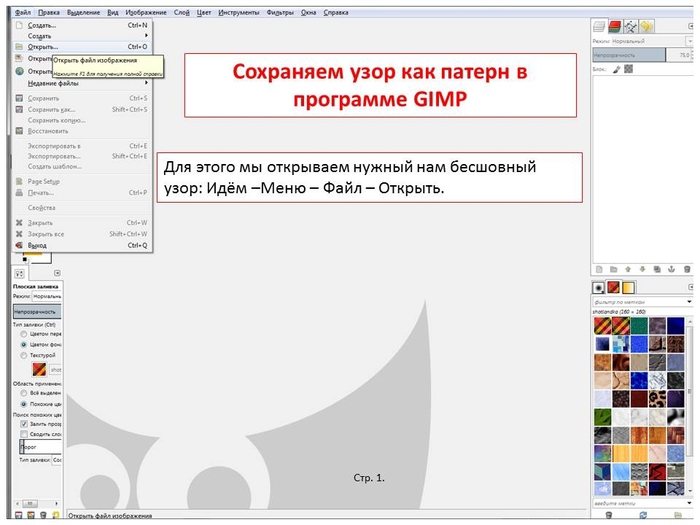Anchor the floating layer icon
Image resolution: width=700 pixels, height=525 pixels.
pyautogui.click(x=671, y=269)
